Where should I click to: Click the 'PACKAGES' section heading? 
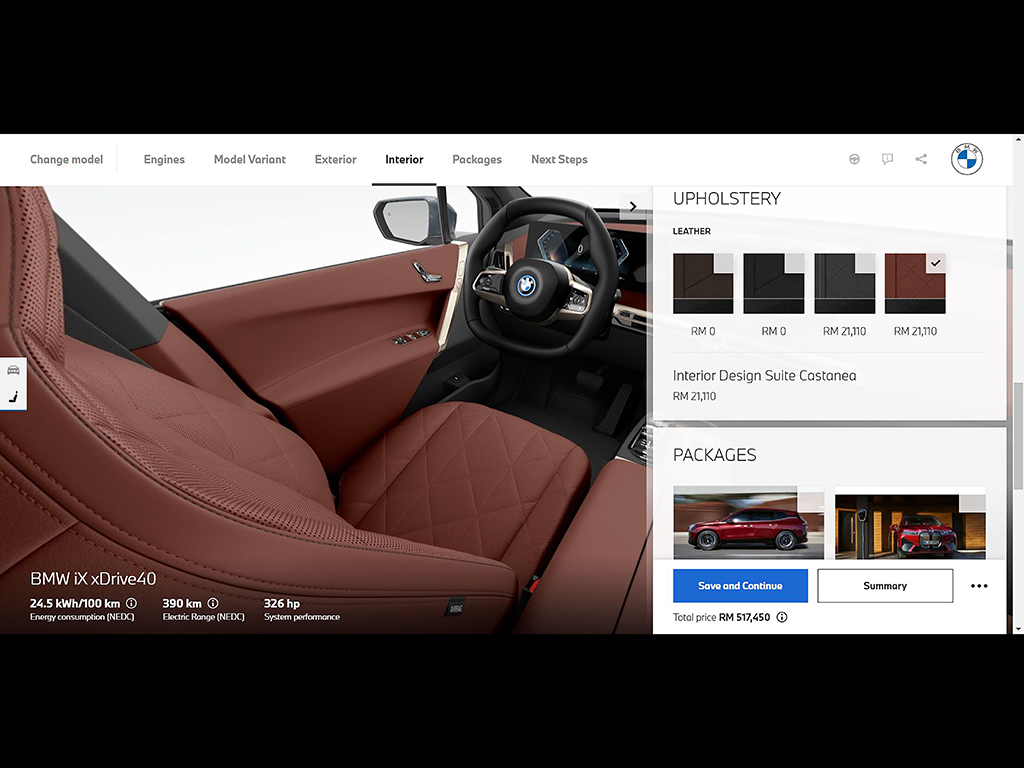coord(714,455)
